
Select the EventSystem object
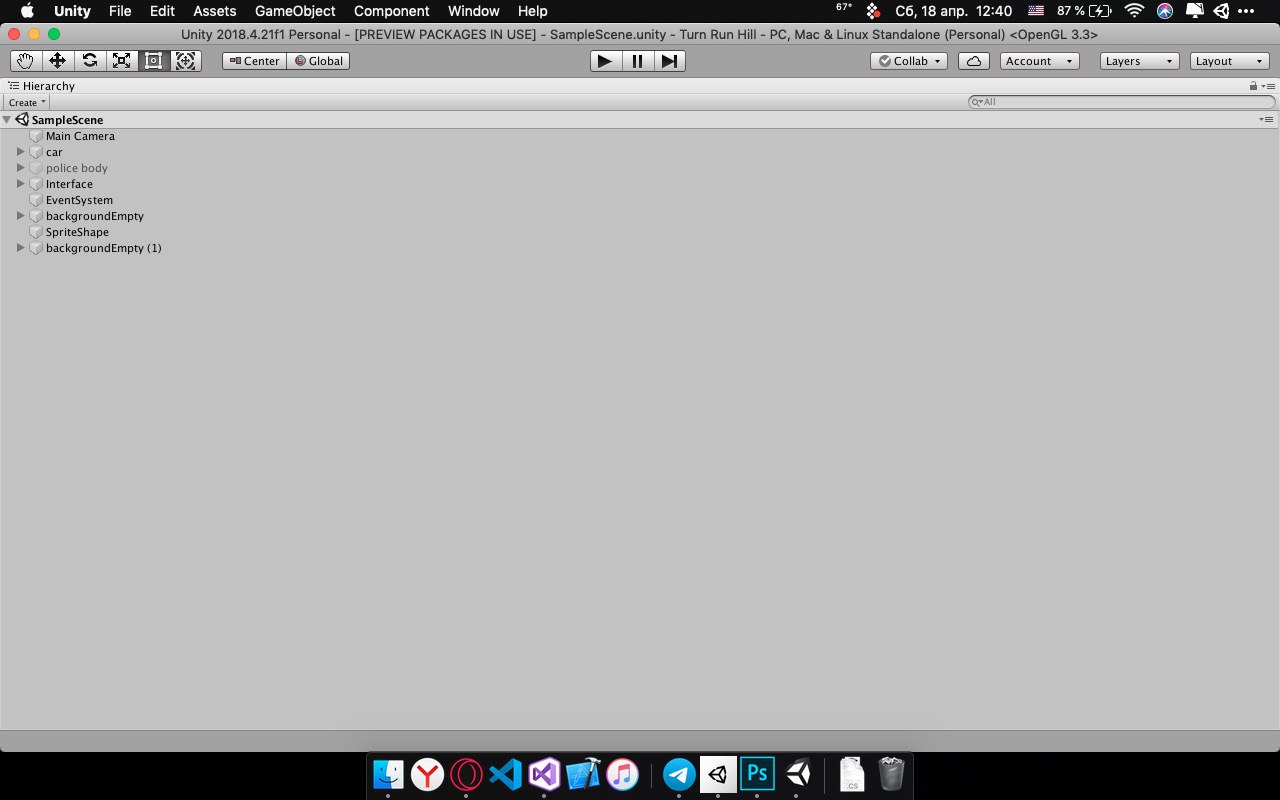[x=79, y=200]
